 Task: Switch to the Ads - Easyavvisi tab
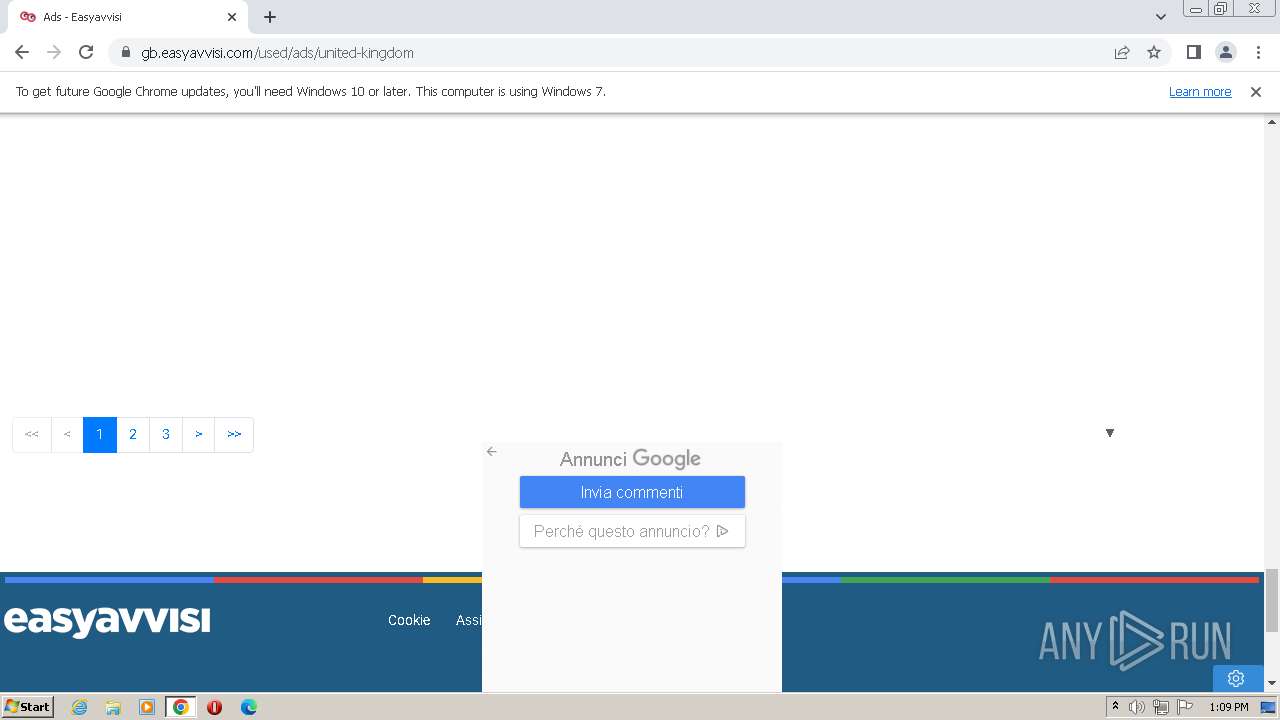[x=128, y=17]
